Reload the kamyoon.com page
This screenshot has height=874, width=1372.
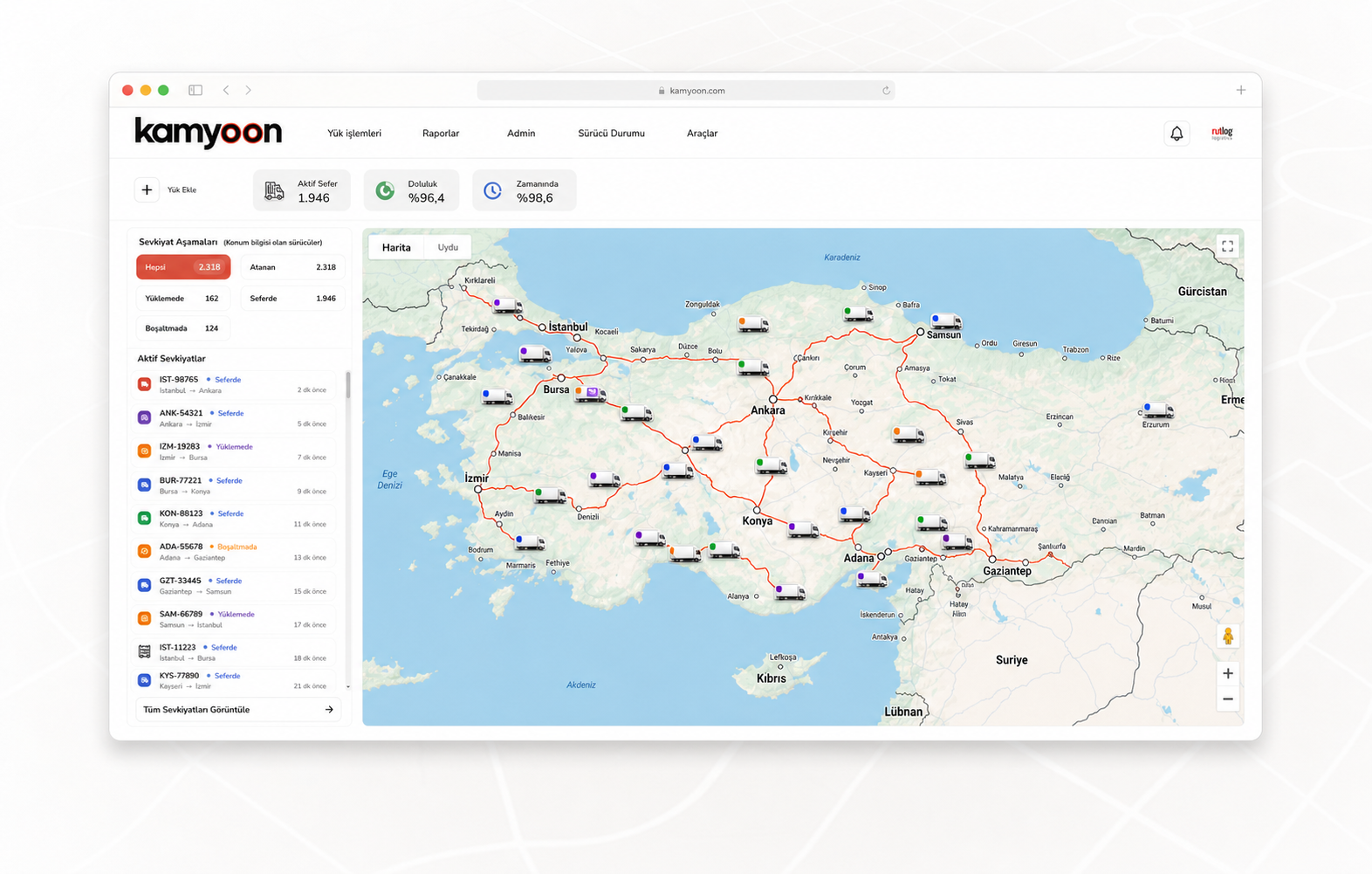(x=886, y=90)
